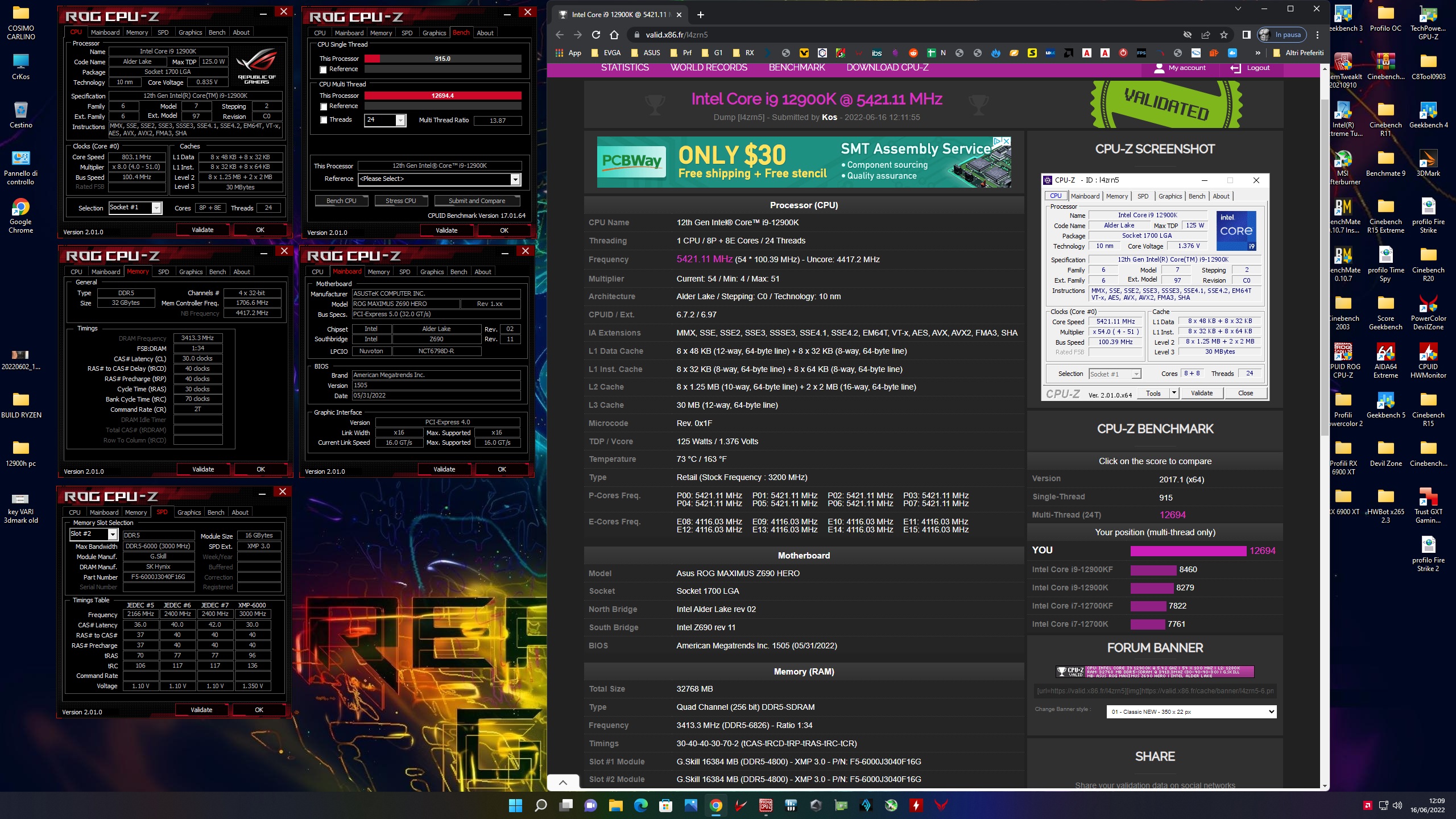Click submitter name 'Kos' under the page title
The width and height of the screenshot is (1456, 819).
[829, 118]
